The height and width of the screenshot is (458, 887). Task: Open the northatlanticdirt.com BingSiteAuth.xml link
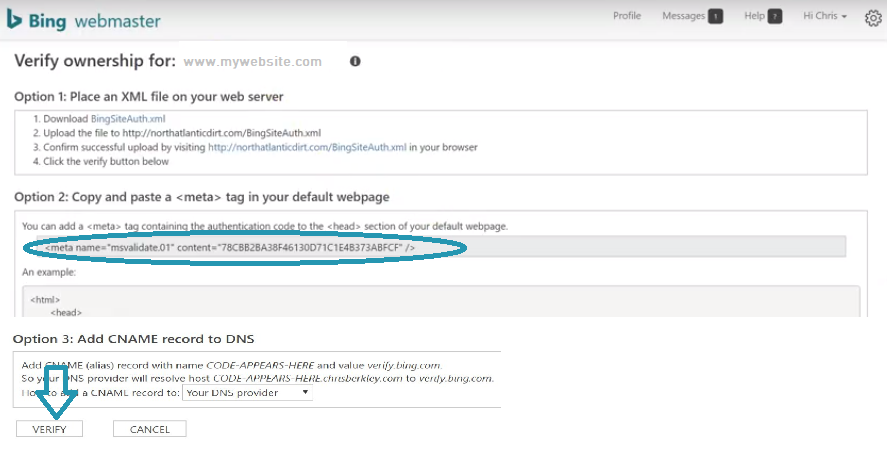click(x=307, y=147)
